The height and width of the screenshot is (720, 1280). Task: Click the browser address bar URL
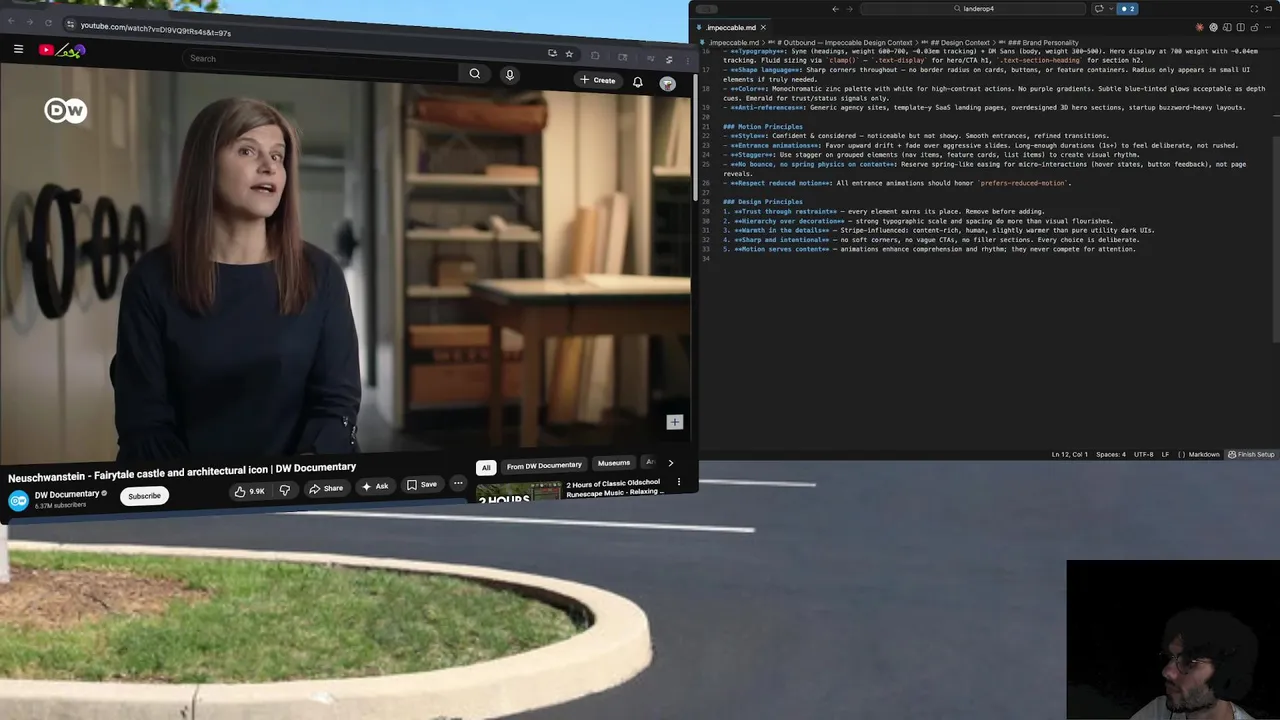pos(156,29)
